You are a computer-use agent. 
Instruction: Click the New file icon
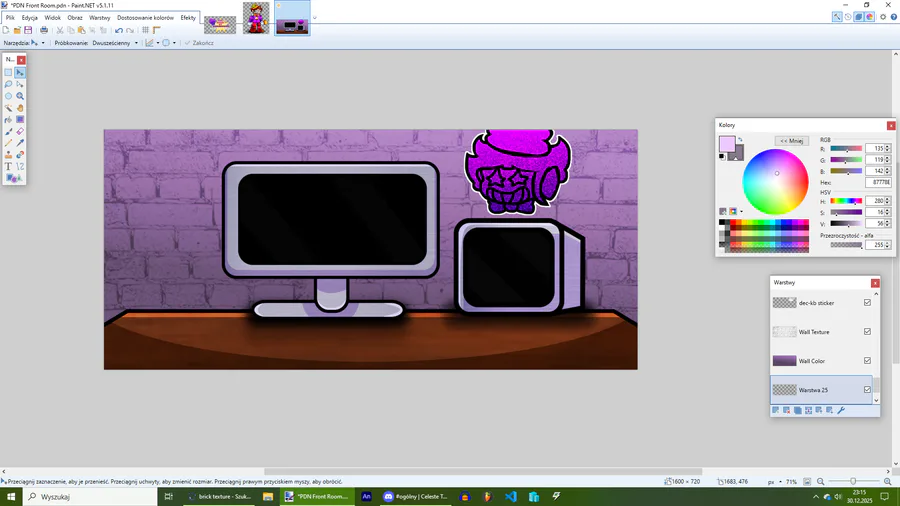tap(6, 30)
